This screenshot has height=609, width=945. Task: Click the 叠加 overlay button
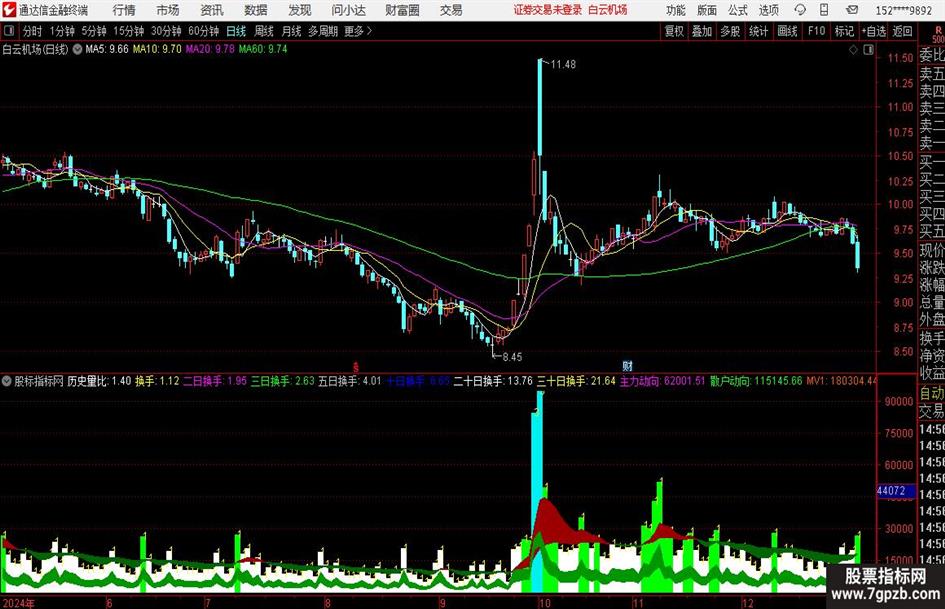click(x=702, y=31)
